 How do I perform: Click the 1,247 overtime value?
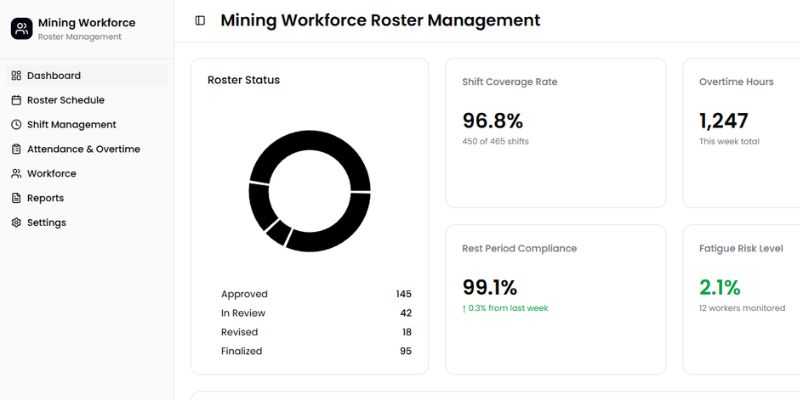pos(723,121)
